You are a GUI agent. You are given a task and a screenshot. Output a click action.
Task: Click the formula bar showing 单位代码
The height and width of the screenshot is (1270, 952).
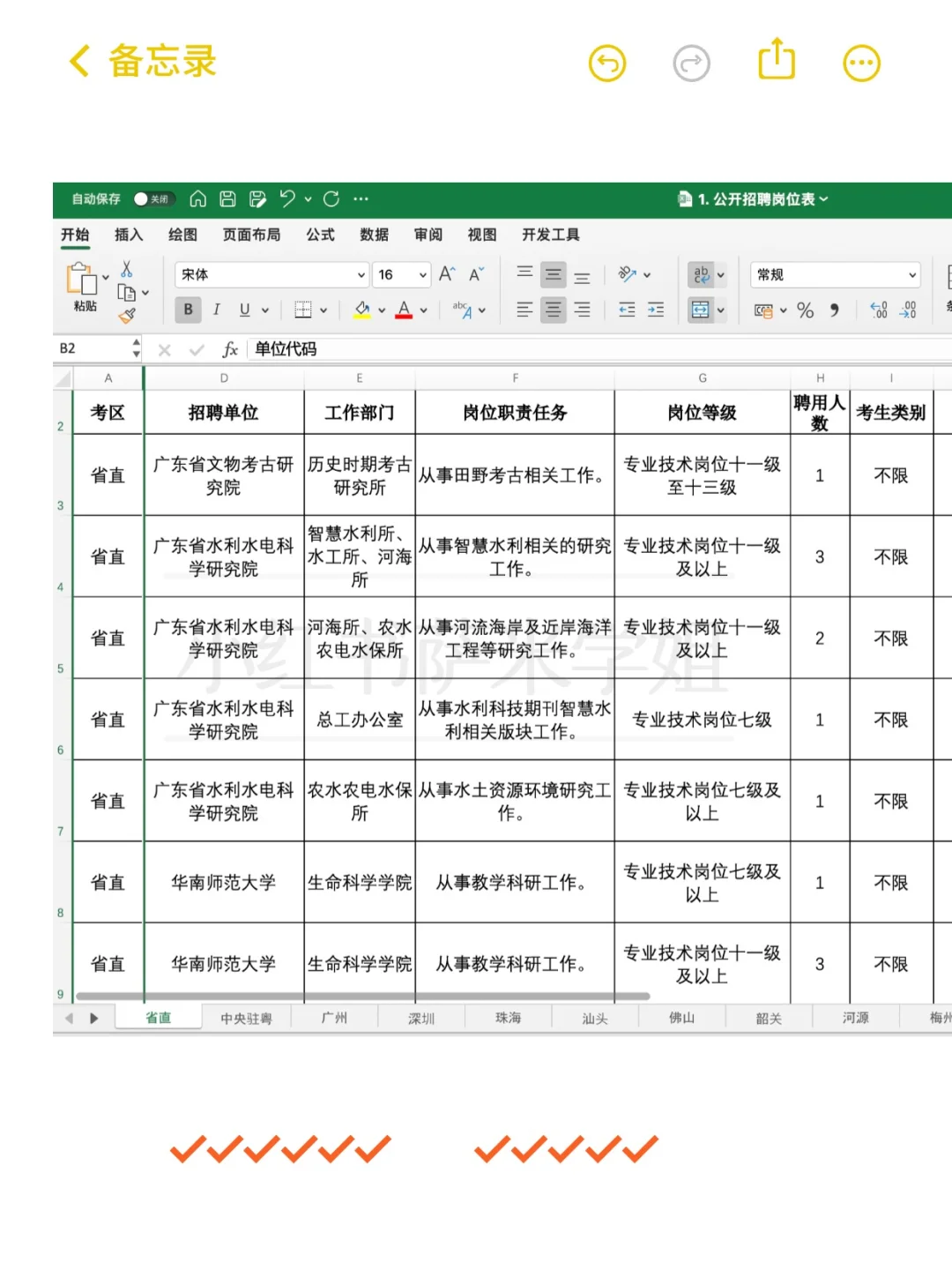pos(599,349)
